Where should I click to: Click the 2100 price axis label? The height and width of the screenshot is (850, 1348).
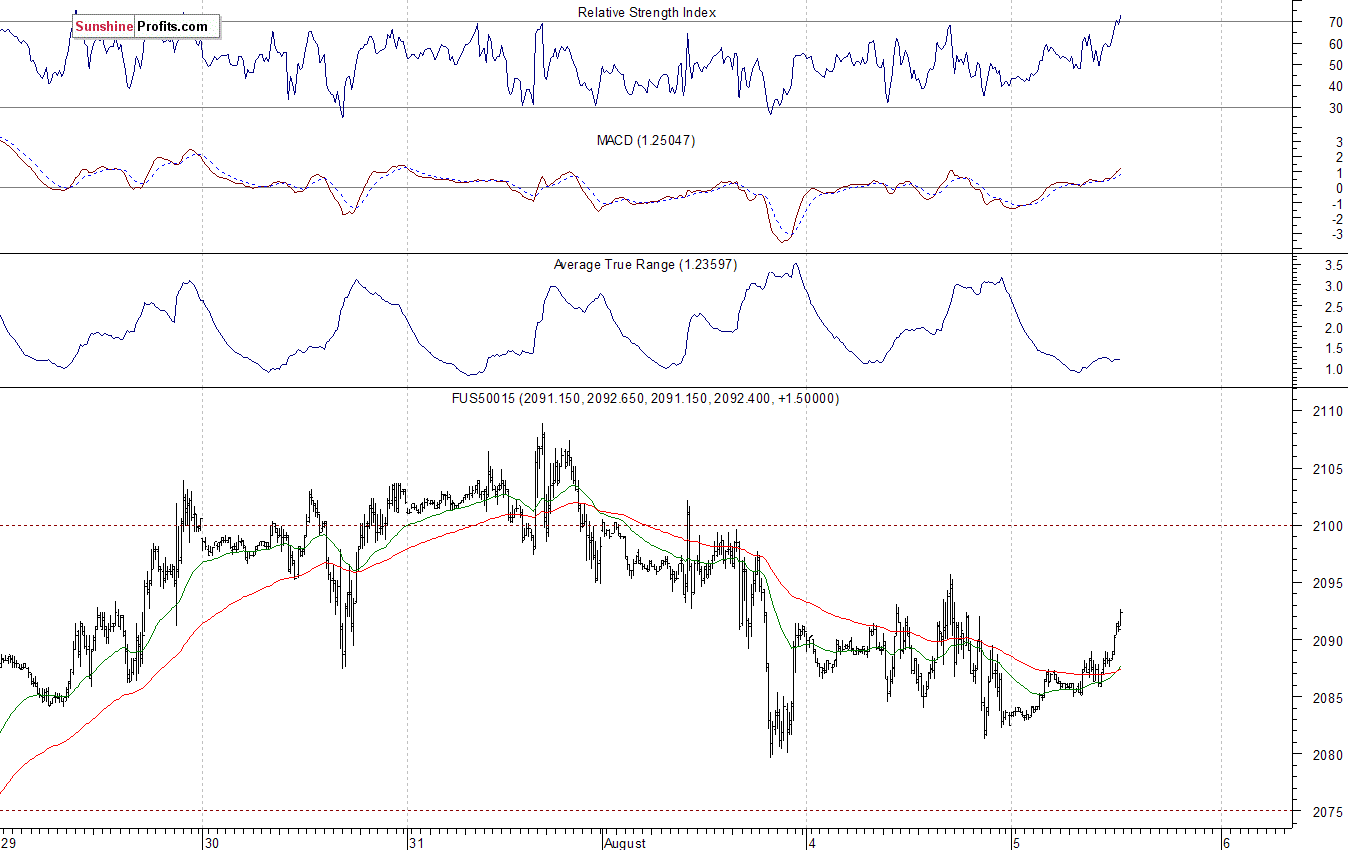tap(1326, 526)
